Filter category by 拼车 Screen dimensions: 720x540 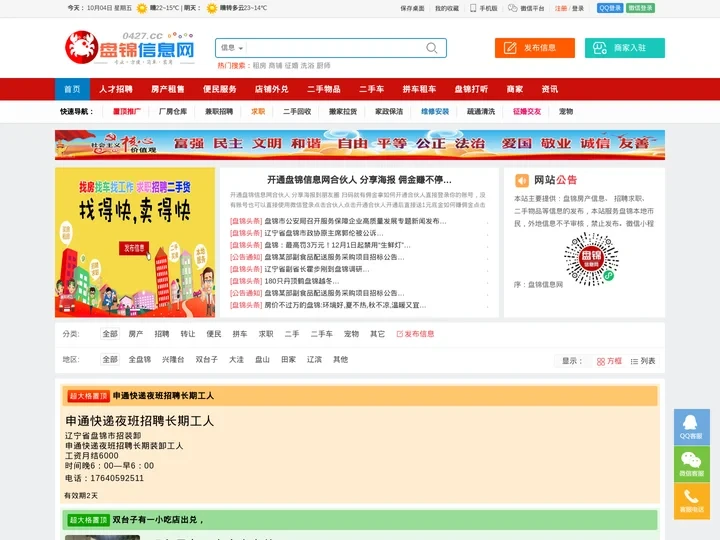coord(240,334)
